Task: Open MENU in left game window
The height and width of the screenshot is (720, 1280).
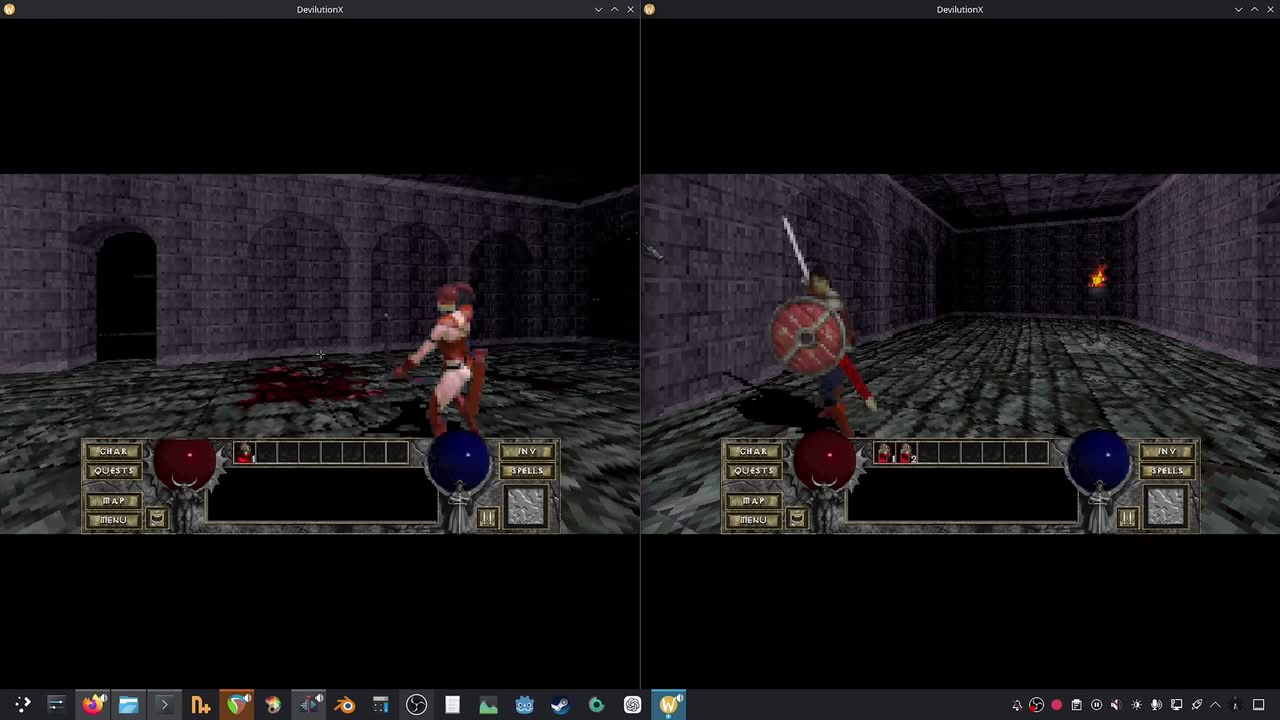Action: click(113, 520)
